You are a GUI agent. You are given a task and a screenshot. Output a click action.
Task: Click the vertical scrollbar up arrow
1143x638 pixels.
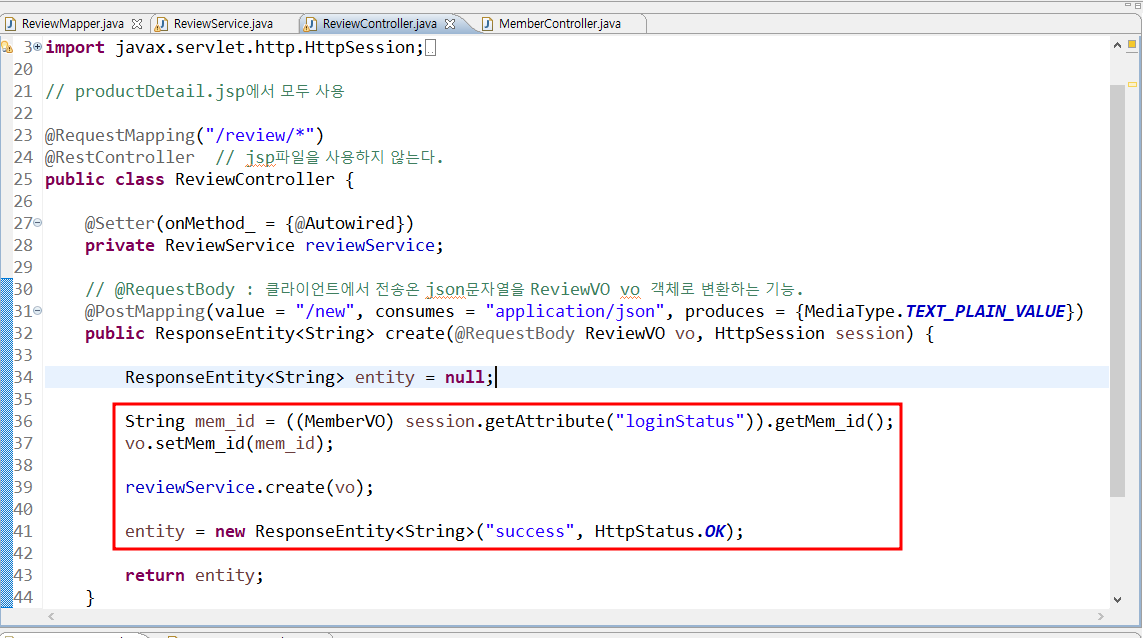click(1117, 45)
